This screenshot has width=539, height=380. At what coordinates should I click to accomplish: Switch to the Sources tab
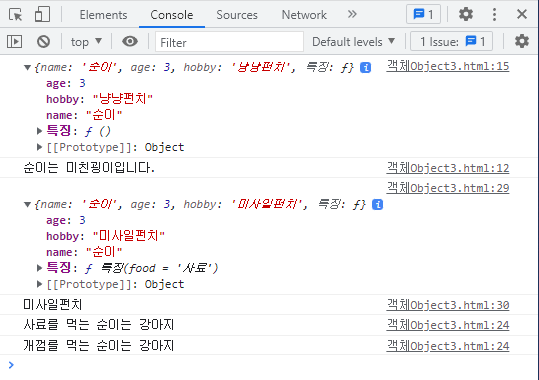[237, 15]
